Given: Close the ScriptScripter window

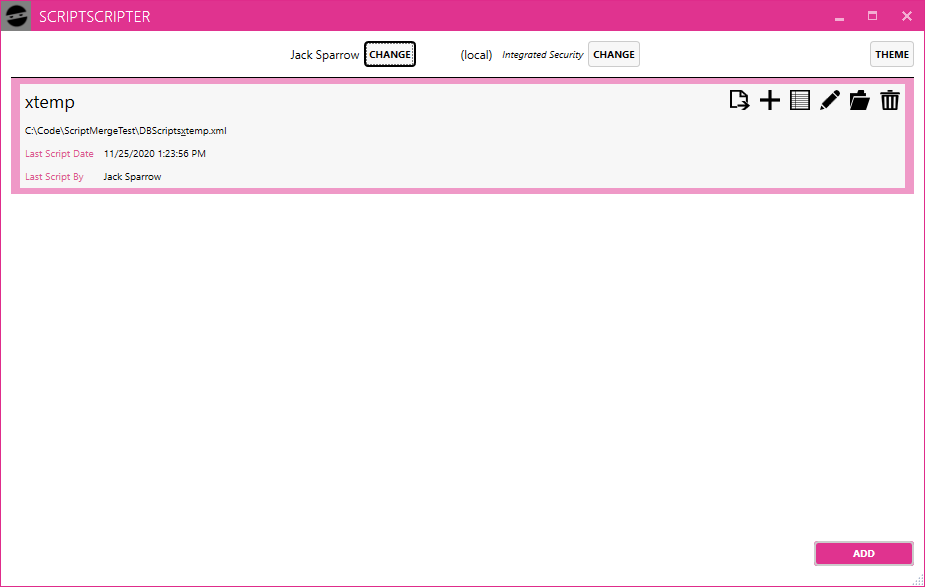Looking at the screenshot, I should point(907,16).
